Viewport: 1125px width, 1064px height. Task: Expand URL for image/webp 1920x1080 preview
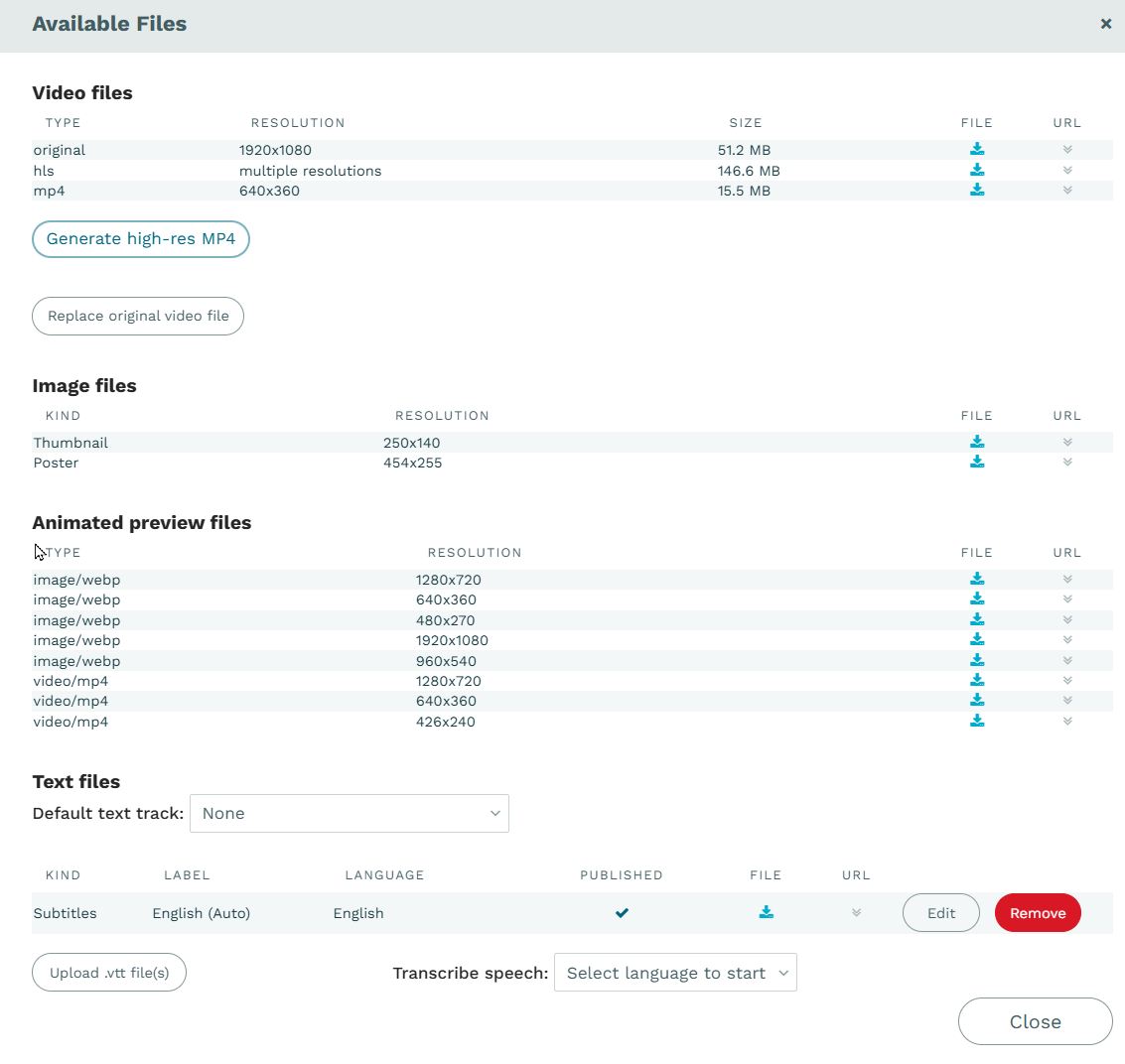click(x=1067, y=639)
